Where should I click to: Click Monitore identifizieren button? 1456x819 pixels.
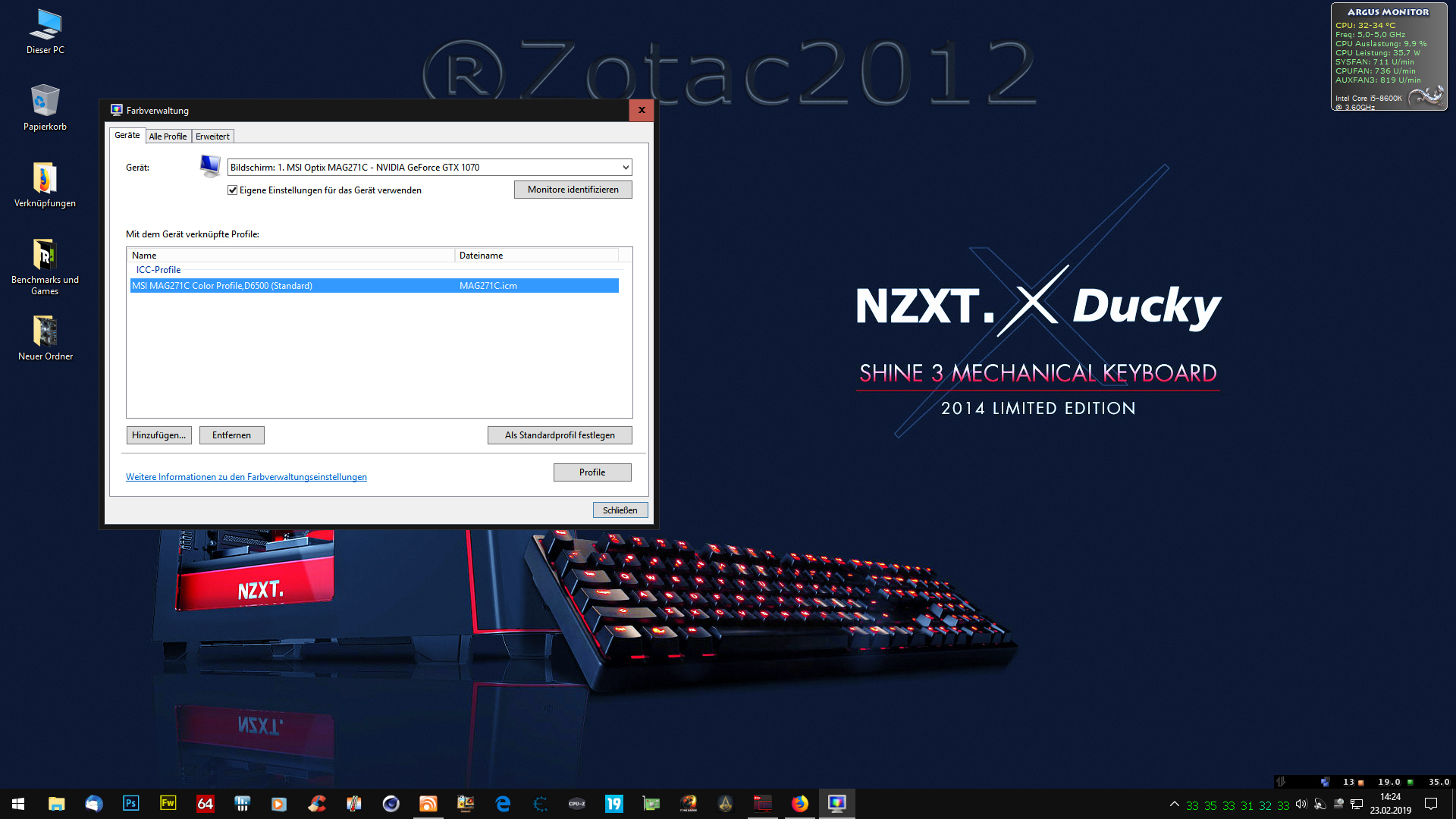[573, 190]
